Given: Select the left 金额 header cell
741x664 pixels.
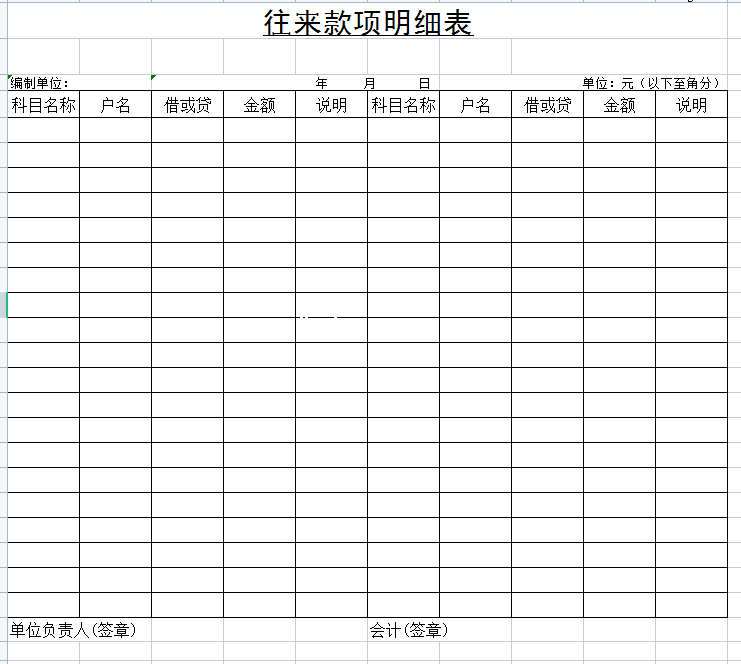Looking at the screenshot, I should click(x=259, y=105).
